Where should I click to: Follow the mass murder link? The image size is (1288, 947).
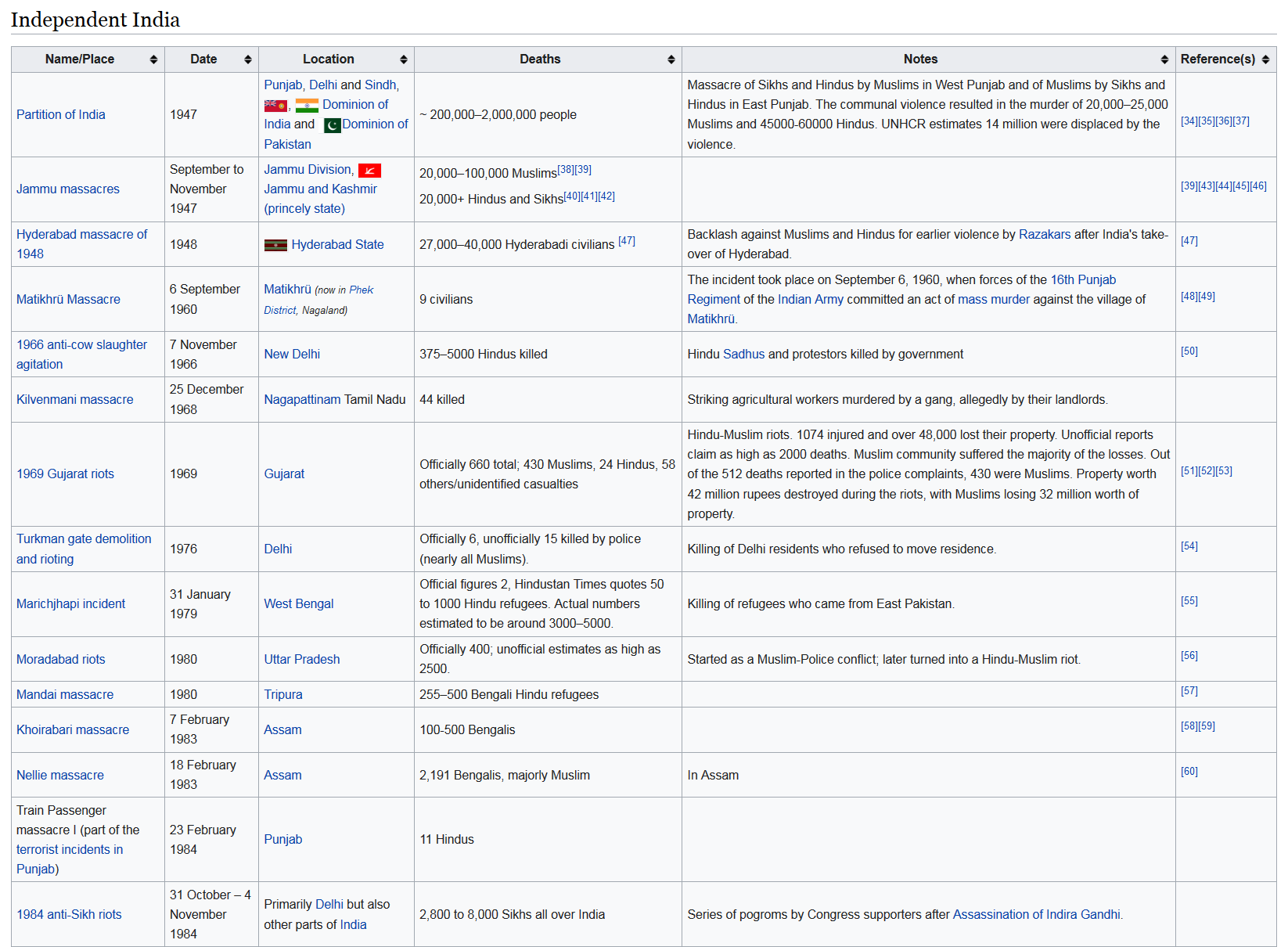pos(994,299)
